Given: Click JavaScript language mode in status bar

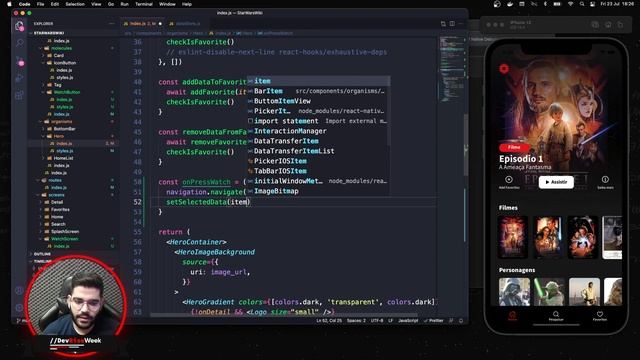Looking at the screenshot, I should pyautogui.click(x=408, y=321).
